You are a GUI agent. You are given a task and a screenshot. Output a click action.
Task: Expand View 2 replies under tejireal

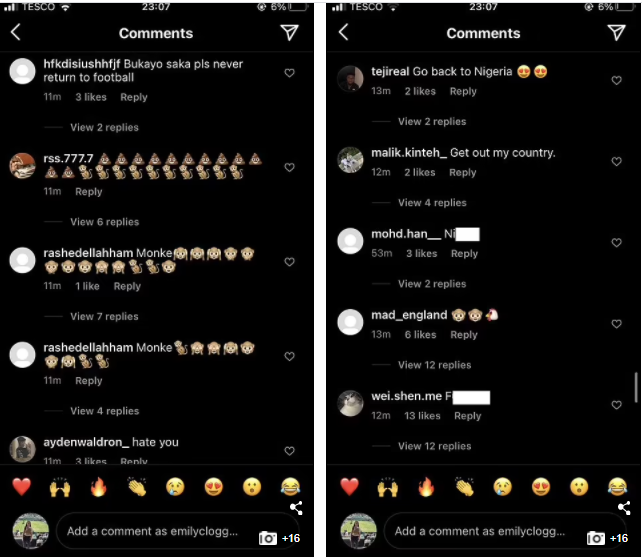(x=432, y=122)
